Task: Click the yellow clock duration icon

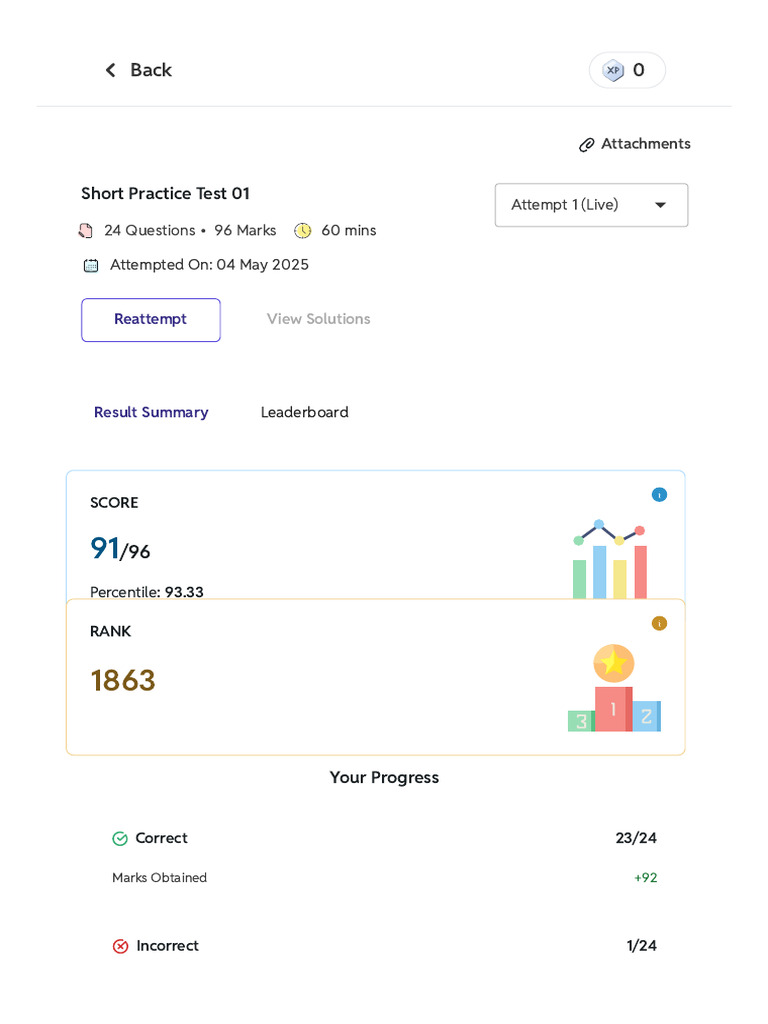Action: coord(302,231)
